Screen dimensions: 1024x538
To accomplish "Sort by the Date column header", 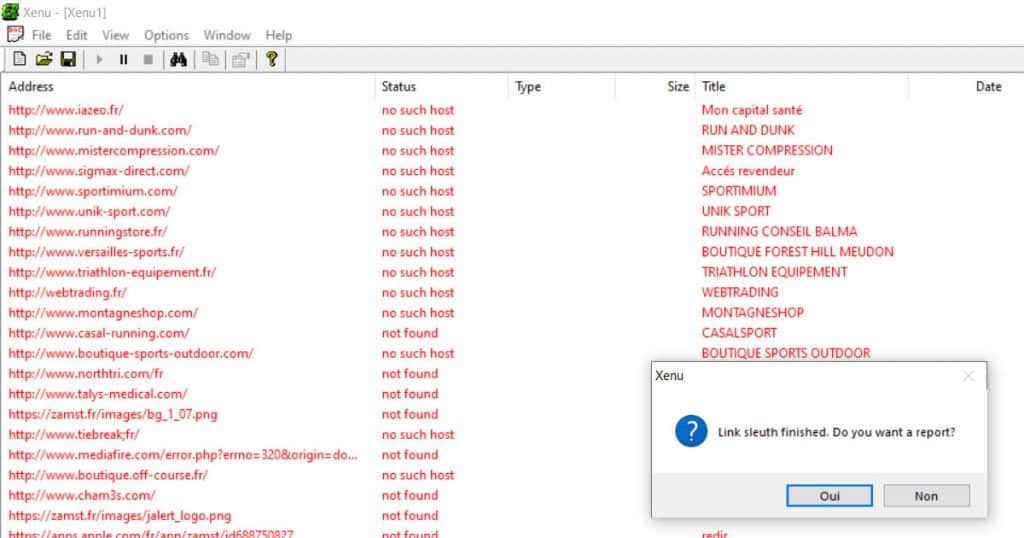I will (966, 86).
